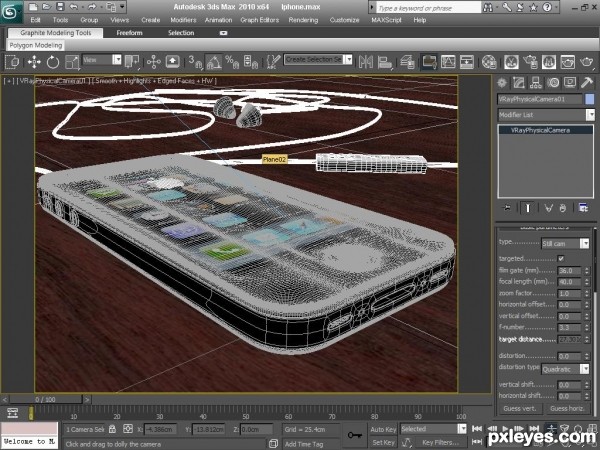Click the InfoCenter search field
600x450 pixels.
(428, 8)
